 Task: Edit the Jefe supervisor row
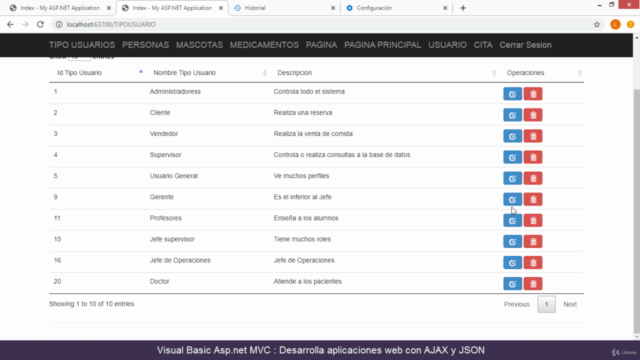click(512, 242)
